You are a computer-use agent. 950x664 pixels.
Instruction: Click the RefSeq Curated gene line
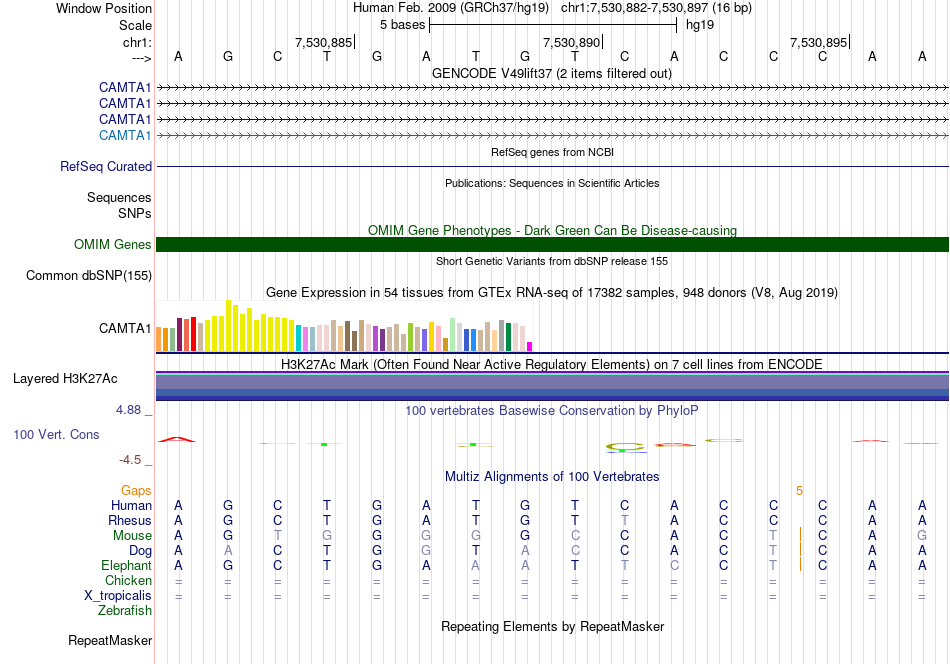coord(552,167)
